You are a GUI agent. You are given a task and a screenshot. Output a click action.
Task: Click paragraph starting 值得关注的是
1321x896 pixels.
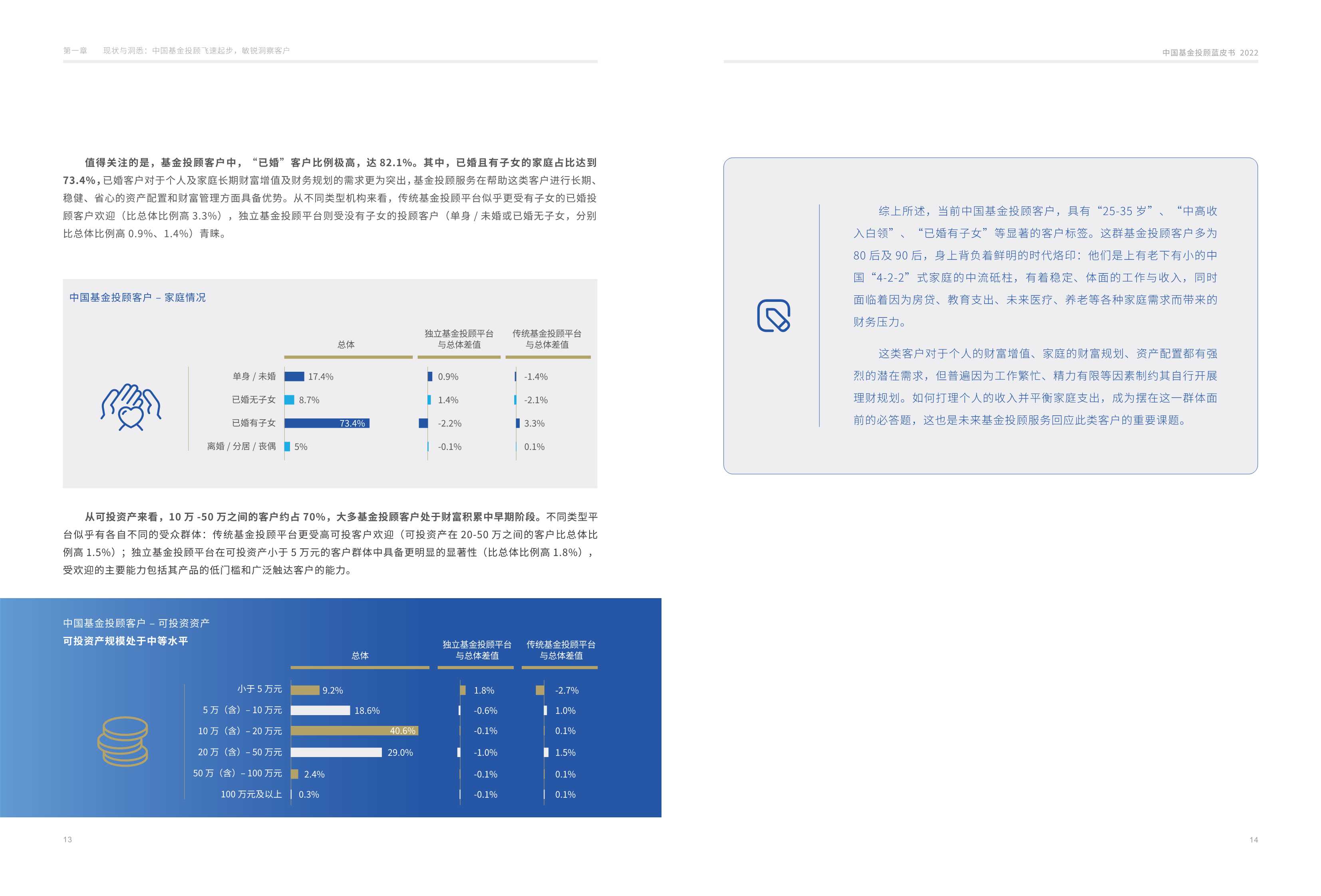pyautogui.click(x=330, y=198)
